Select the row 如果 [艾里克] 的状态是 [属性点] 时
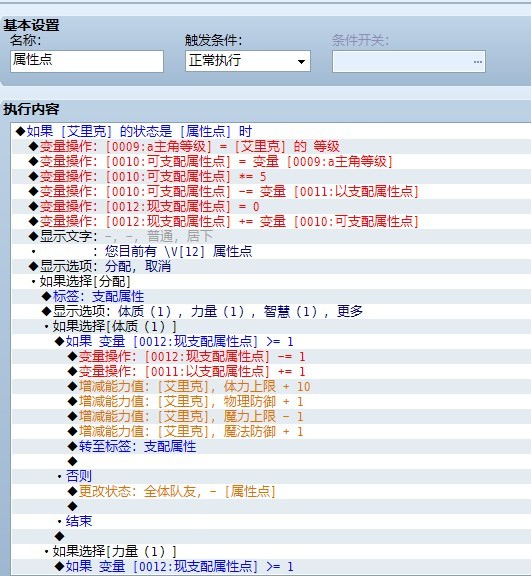531x576 pixels. [x=271, y=131]
